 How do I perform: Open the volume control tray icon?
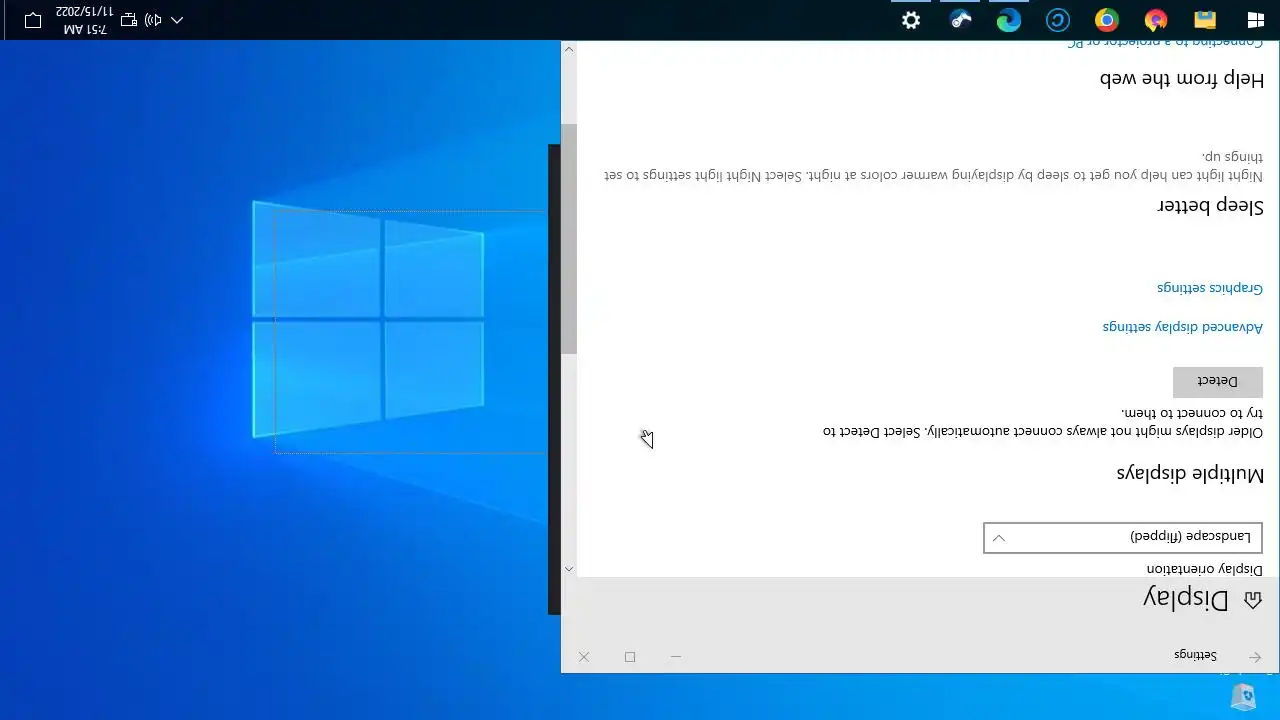click(153, 20)
